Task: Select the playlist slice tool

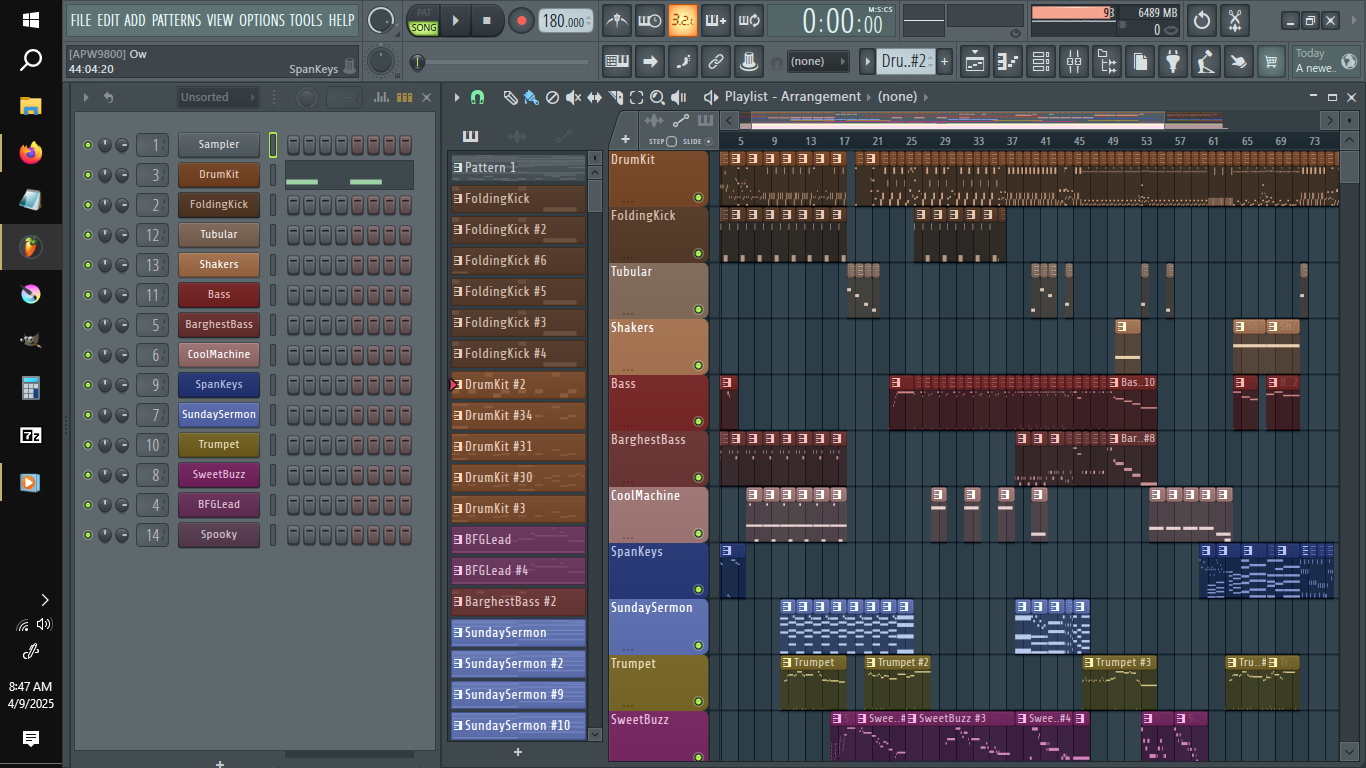Action: pyautogui.click(x=615, y=98)
